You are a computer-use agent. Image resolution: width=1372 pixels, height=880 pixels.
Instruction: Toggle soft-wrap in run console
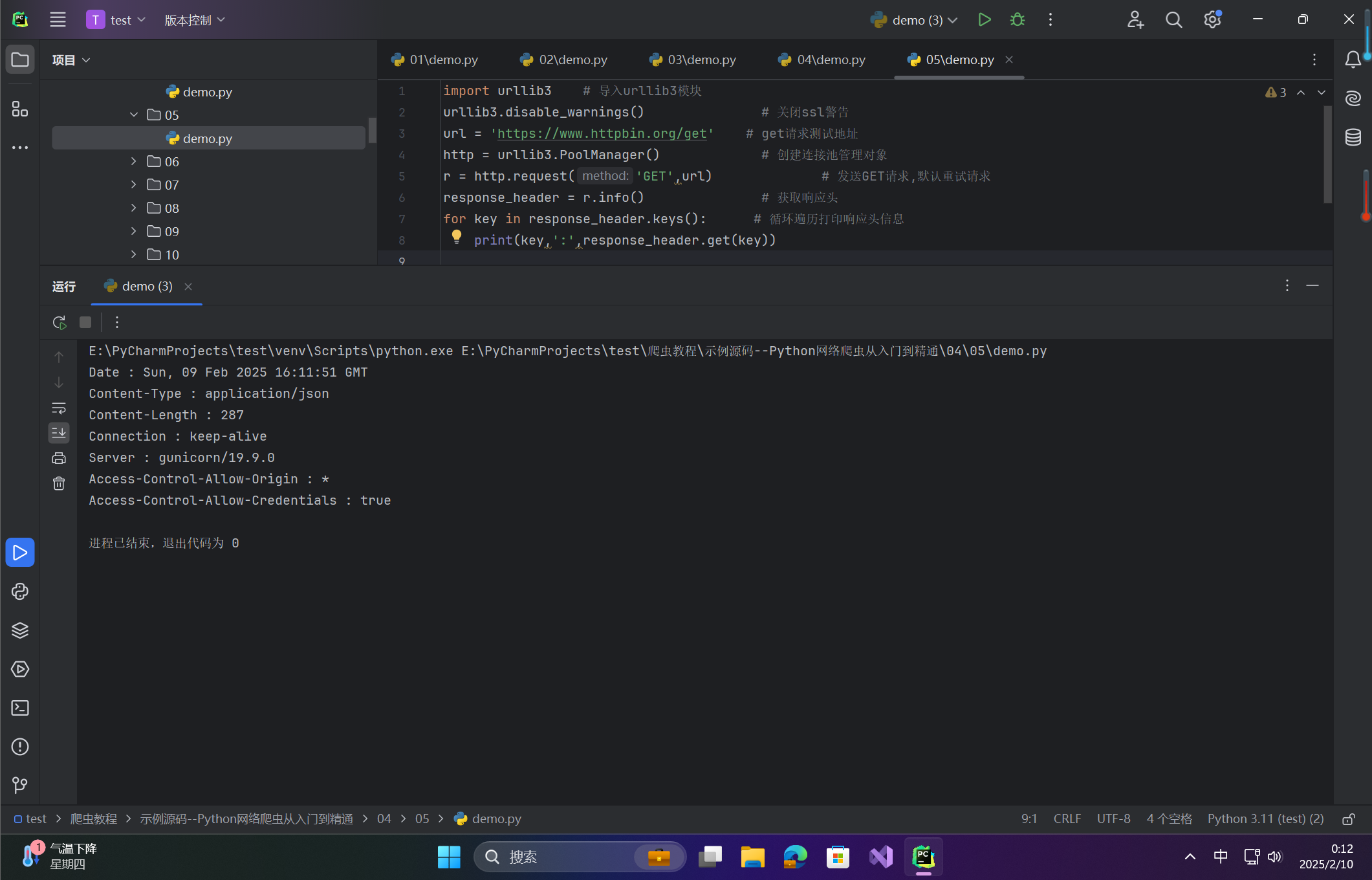pyautogui.click(x=59, y=408)
